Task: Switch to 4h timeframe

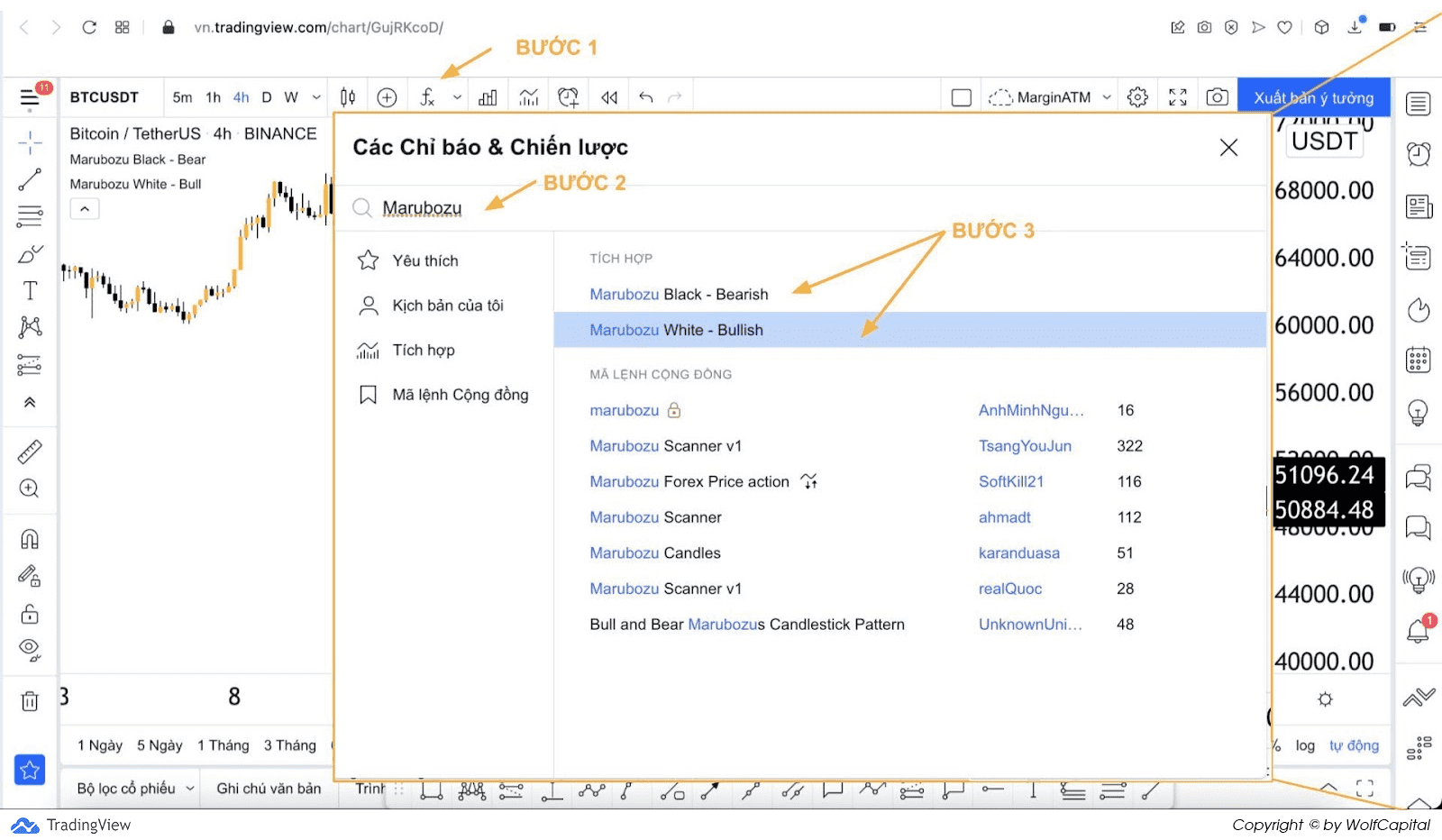Action: coord(241,97)
